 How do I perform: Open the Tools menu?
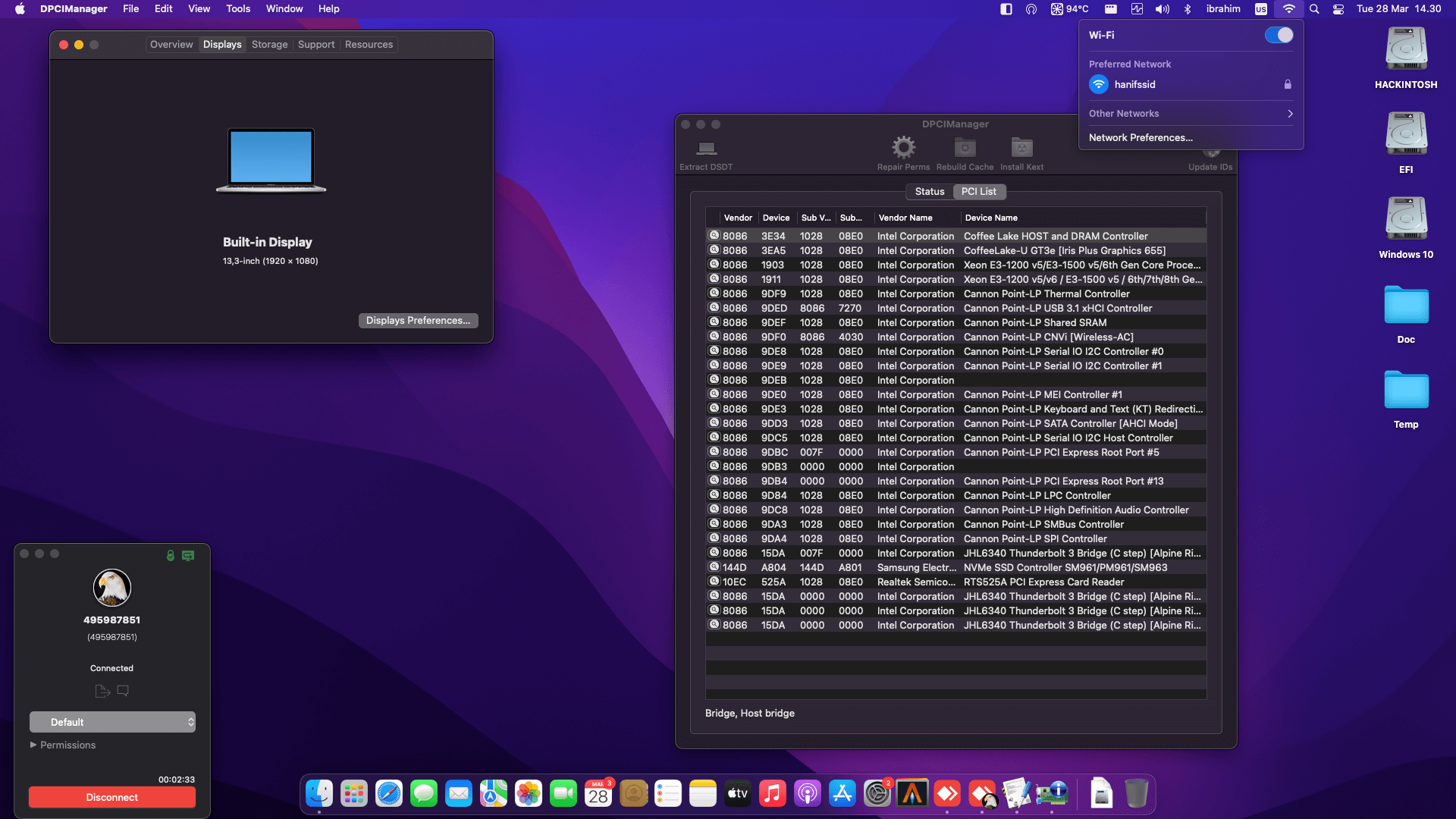(x=237, y=8)
